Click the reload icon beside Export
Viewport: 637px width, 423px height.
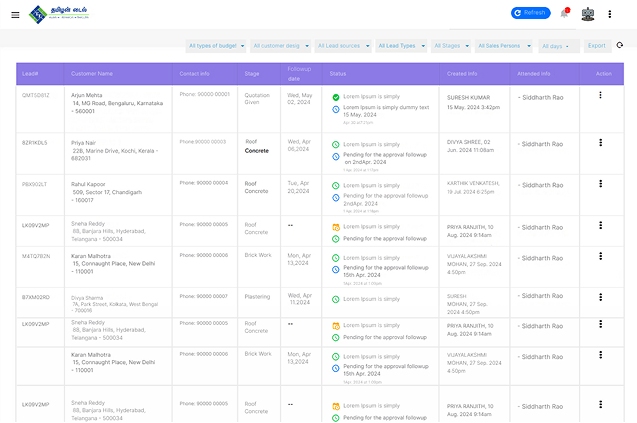click(x=620, y=46)
